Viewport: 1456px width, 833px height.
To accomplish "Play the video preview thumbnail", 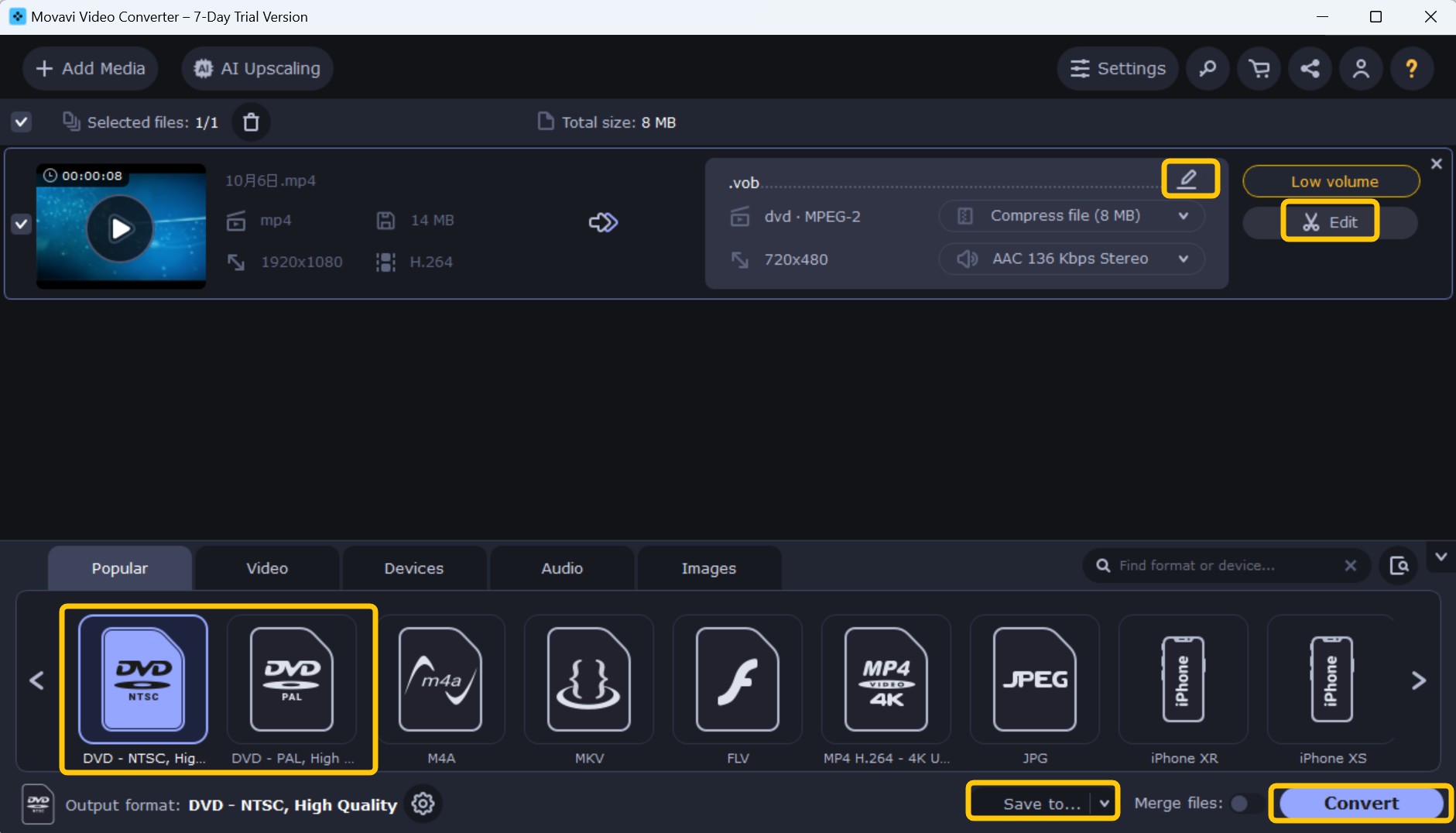I will click(x=120, y=227).
